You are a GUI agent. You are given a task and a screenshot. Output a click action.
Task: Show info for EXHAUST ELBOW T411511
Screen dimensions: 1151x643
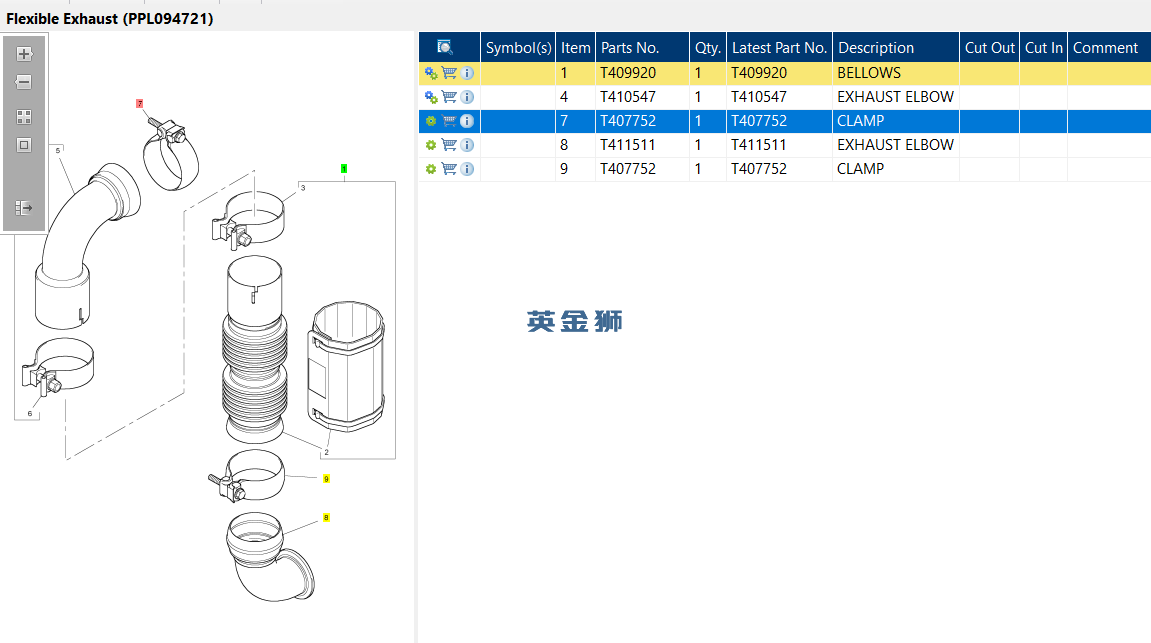tap(467, 145)
